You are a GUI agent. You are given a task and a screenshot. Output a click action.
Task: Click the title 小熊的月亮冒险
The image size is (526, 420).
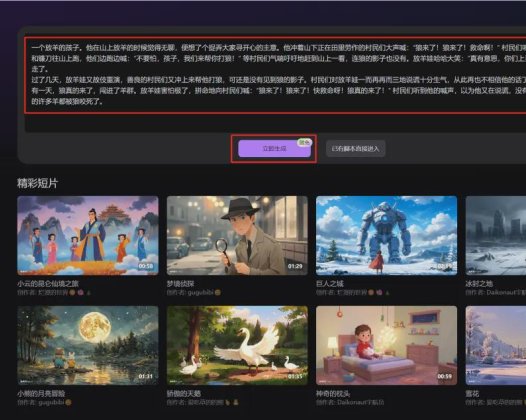click(x=41, y=393)
